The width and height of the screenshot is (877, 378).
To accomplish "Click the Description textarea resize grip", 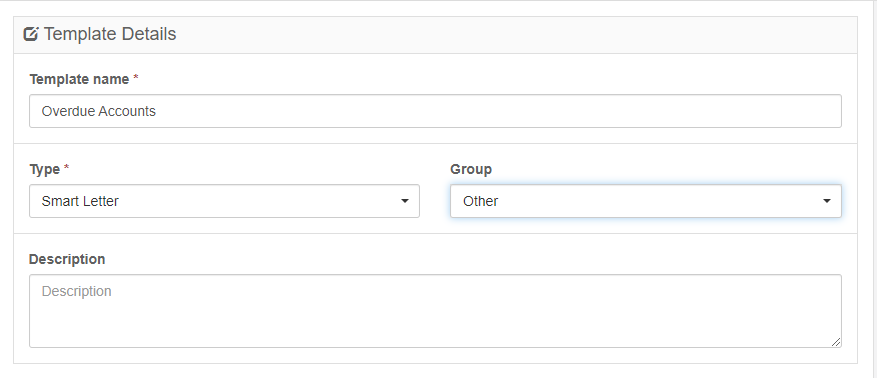I will point(836,342).
